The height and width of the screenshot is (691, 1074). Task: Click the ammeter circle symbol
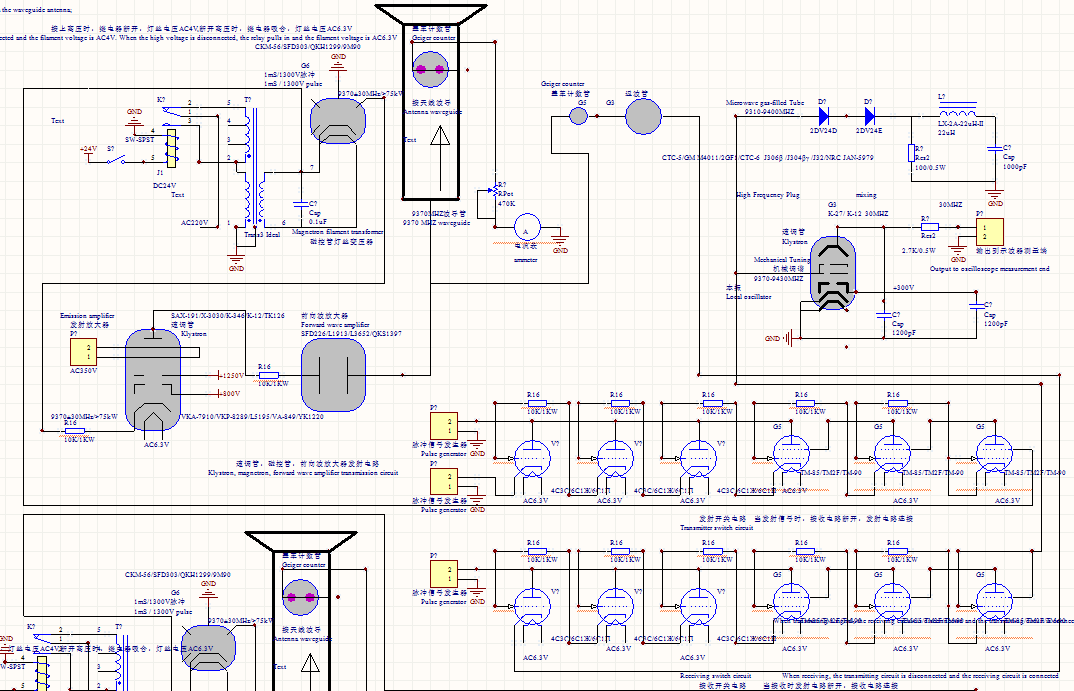point(526,228)
